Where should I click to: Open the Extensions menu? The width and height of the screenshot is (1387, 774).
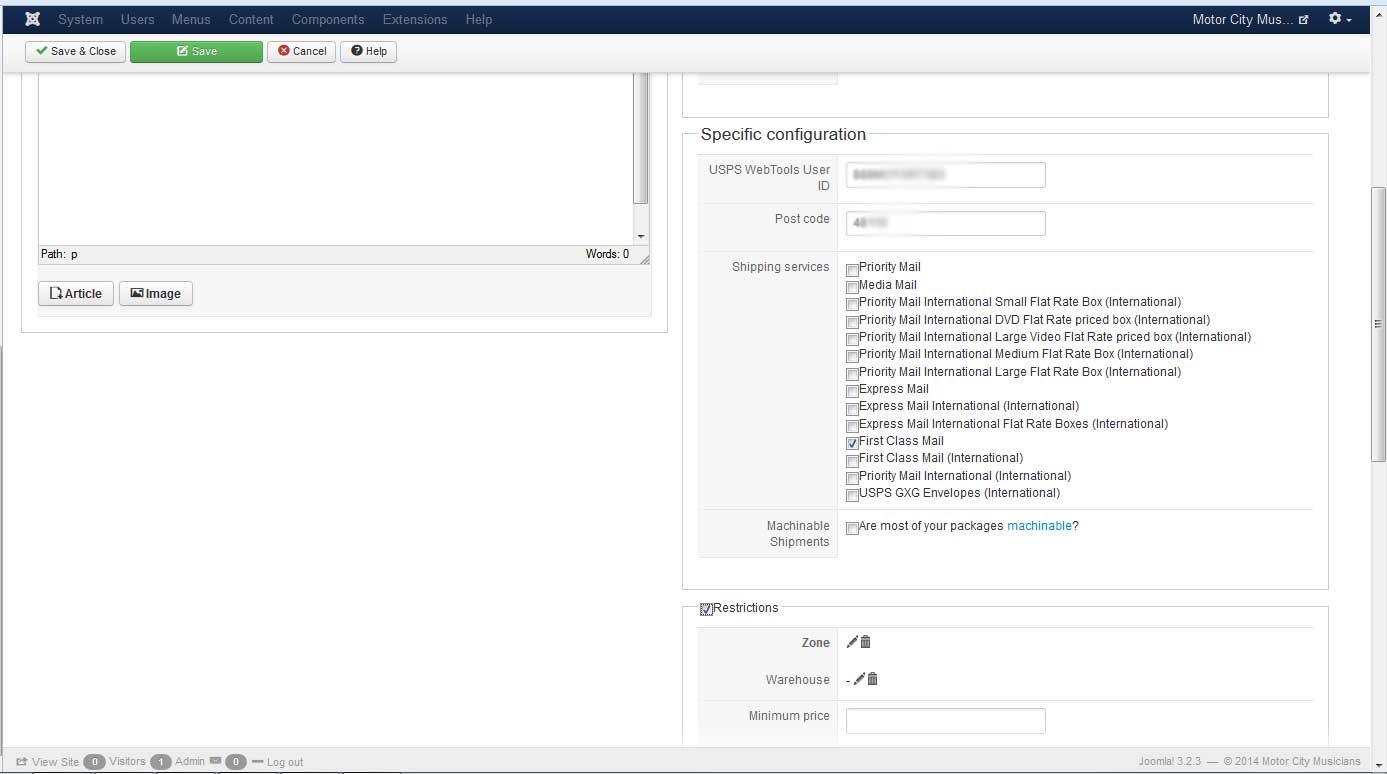coord(415,19)
